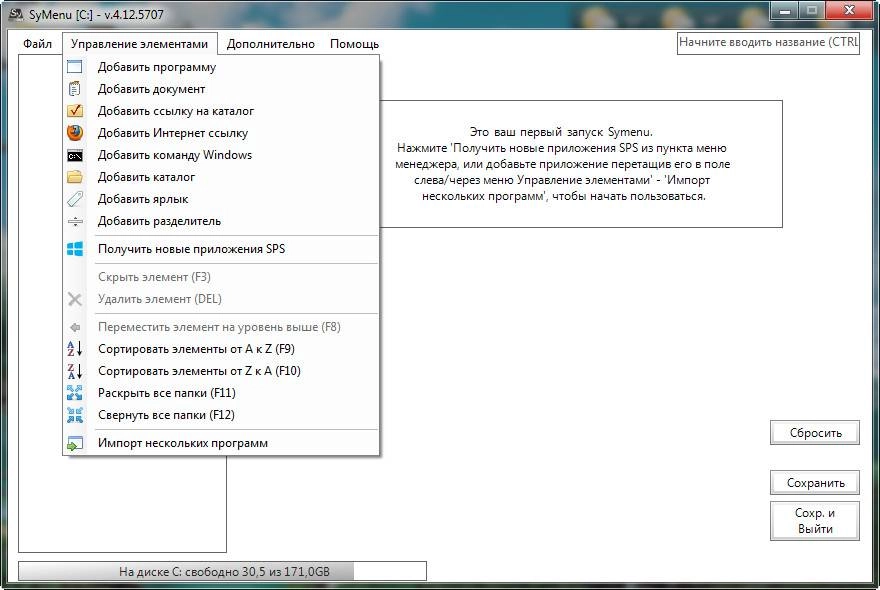Click the Сохр. и Выйти button
Viewport: 880px width, 590px height.
[x=815, y=521]
